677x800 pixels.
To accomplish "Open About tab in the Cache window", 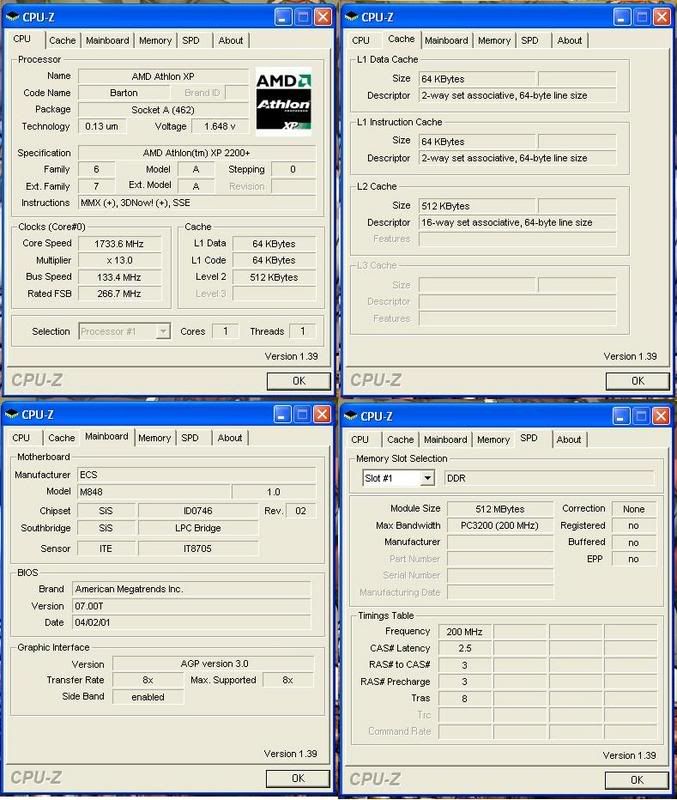I will pos(569,40).
